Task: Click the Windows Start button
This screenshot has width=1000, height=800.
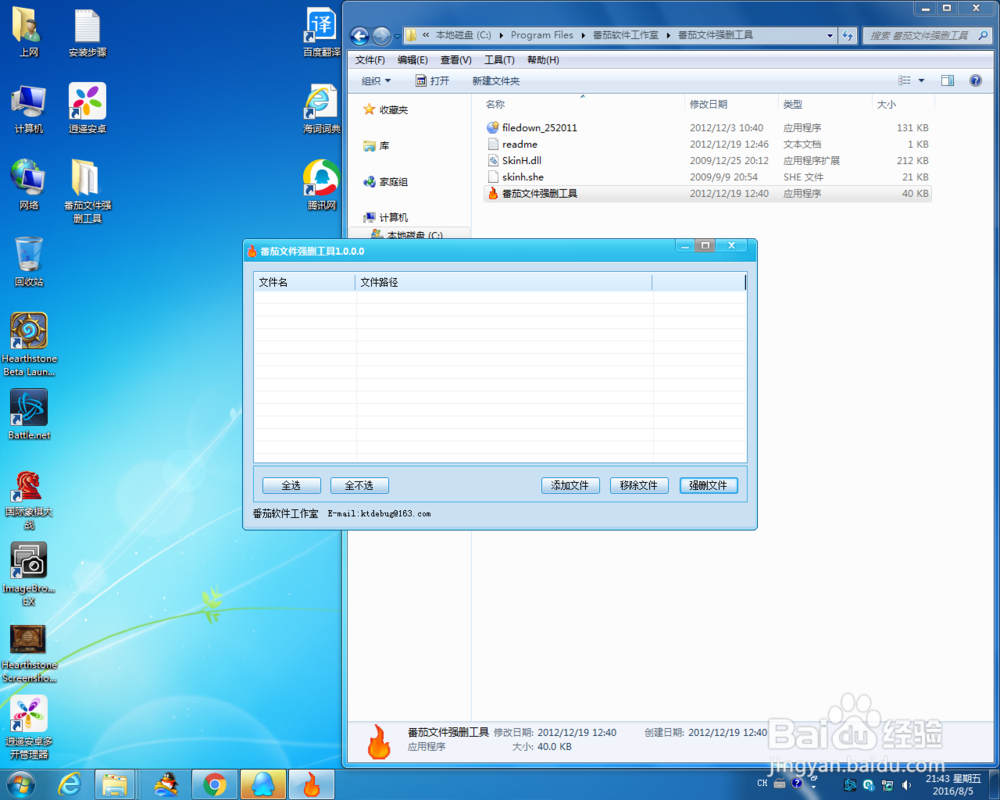Action: (20, 785)
